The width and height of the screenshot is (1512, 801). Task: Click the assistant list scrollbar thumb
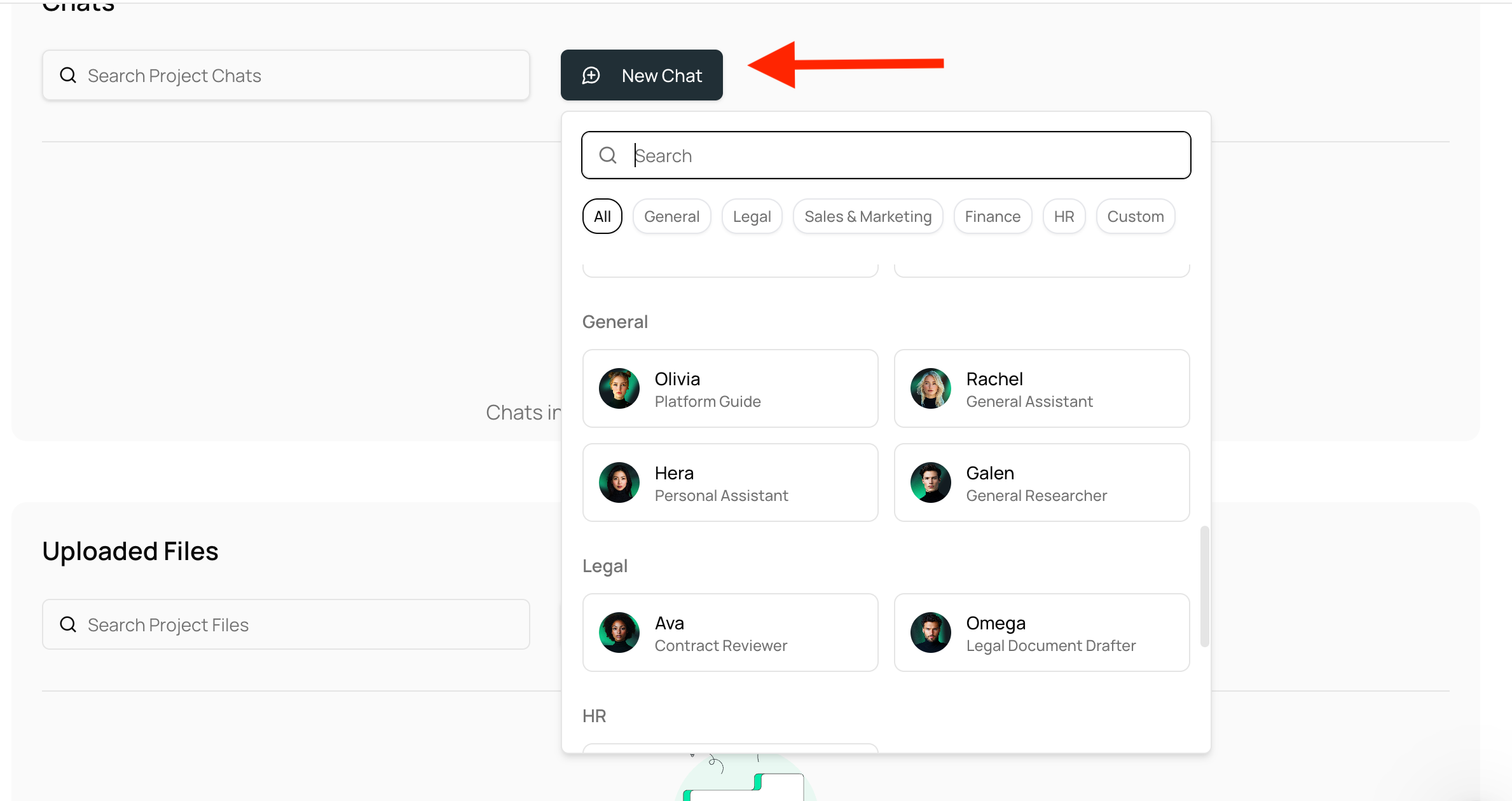(x=1204, y=586)
